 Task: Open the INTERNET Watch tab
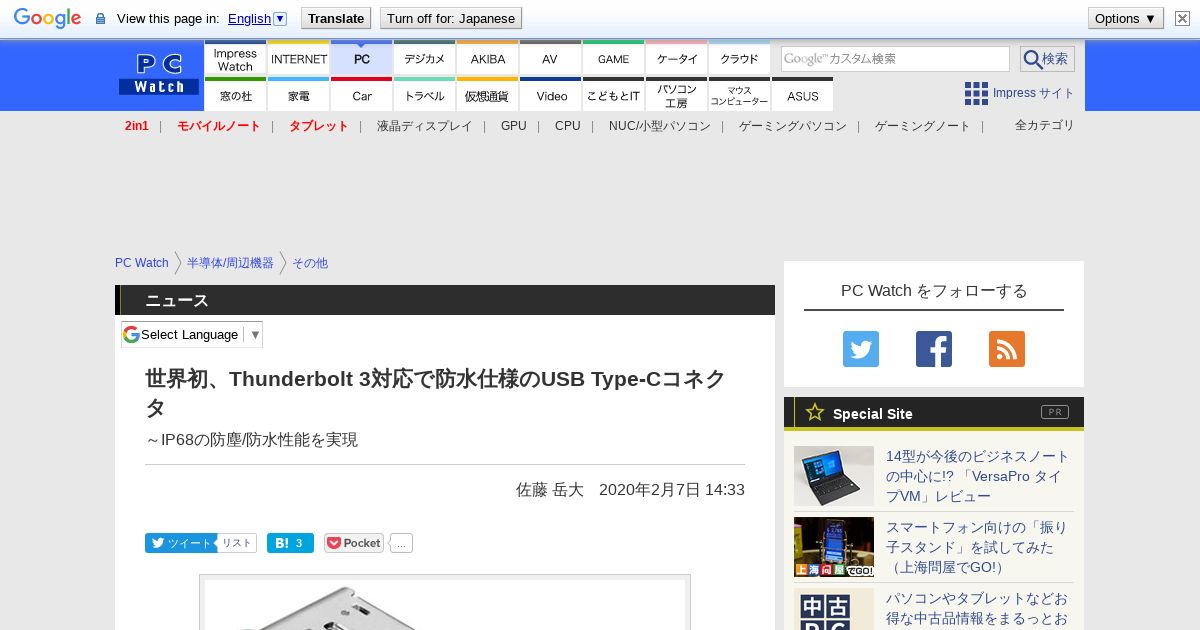pyautogui.click(x=299, y=58)
